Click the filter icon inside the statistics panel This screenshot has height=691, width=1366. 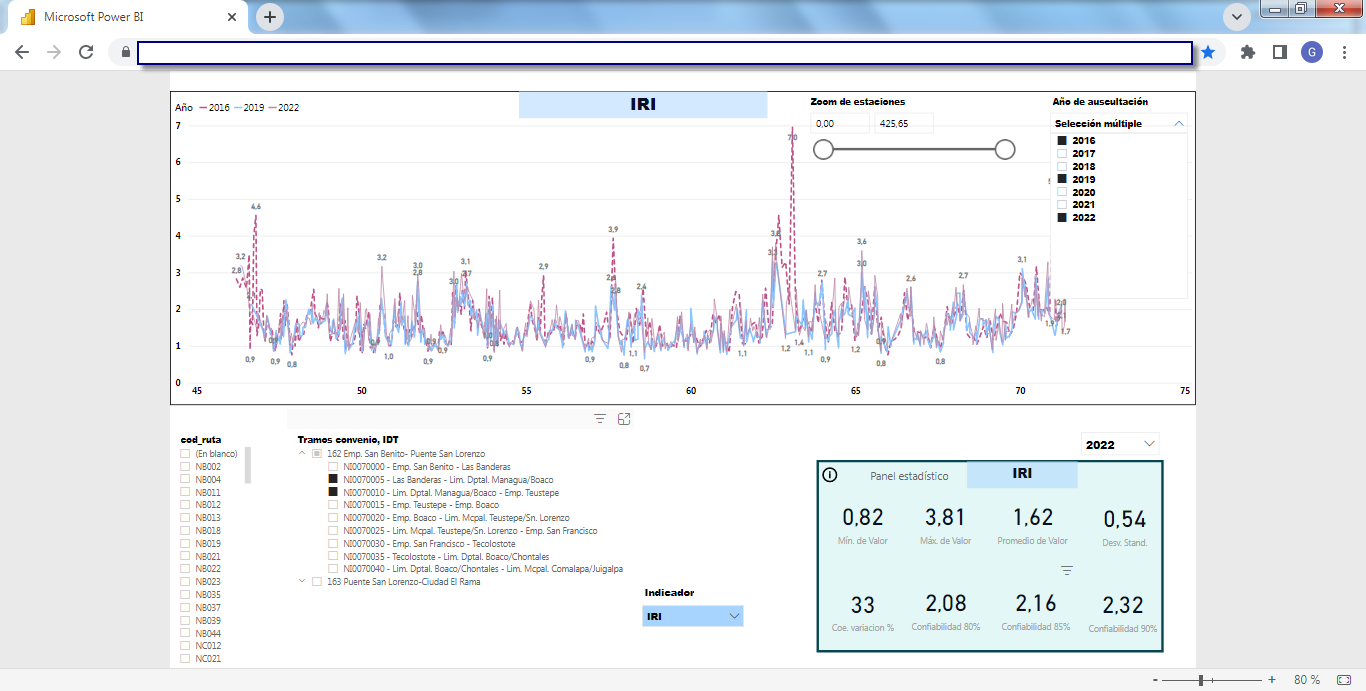[1067, 570]
